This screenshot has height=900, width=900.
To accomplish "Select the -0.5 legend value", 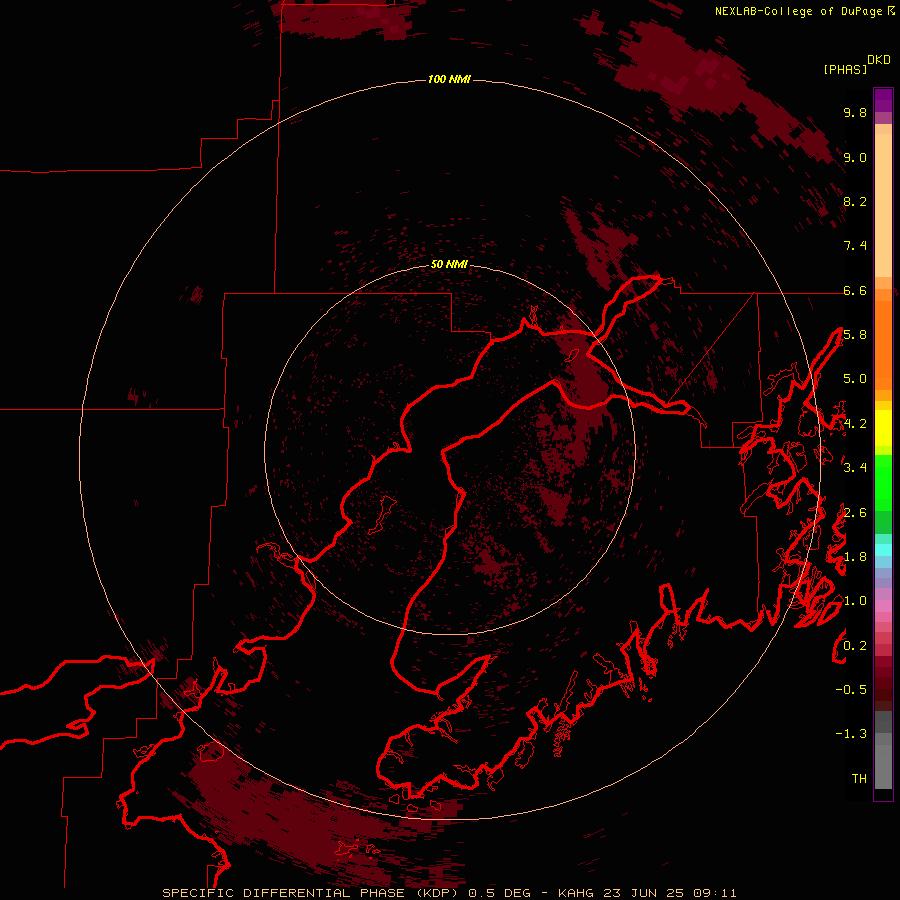I will (851, 689).
